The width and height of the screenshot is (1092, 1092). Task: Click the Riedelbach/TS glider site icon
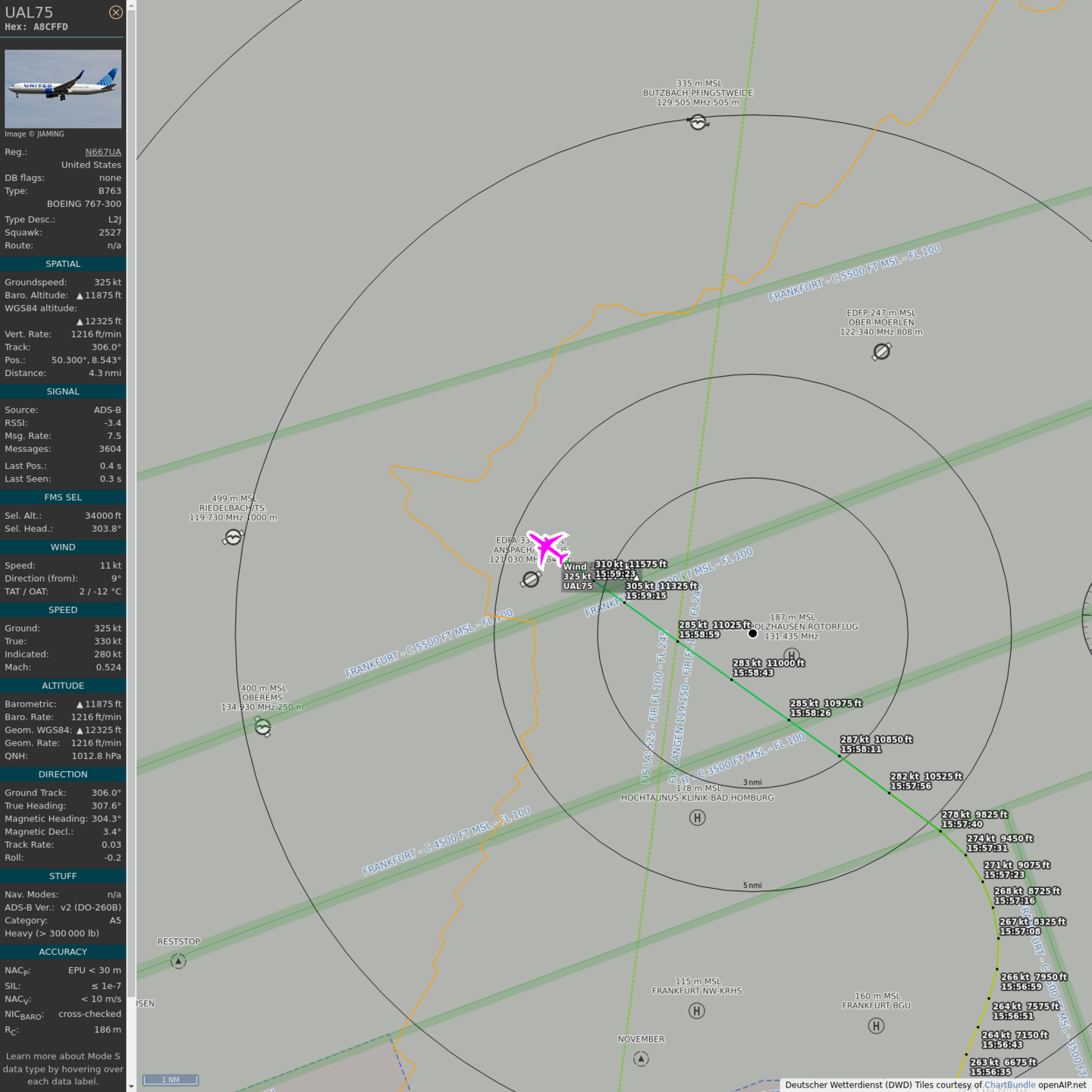(233, 538)
